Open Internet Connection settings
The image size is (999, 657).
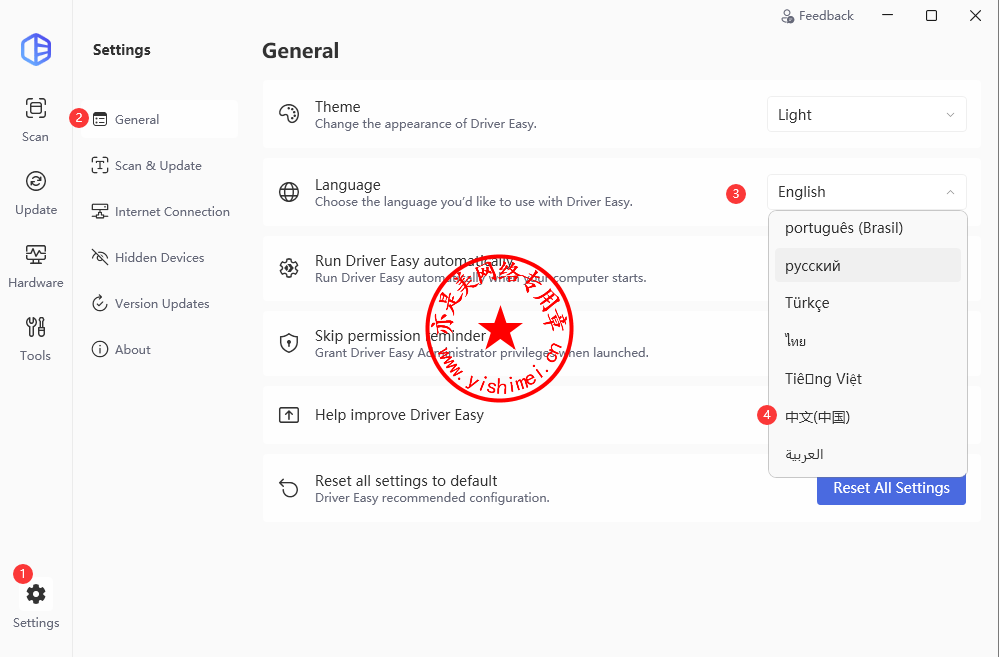tap(160, 212)
